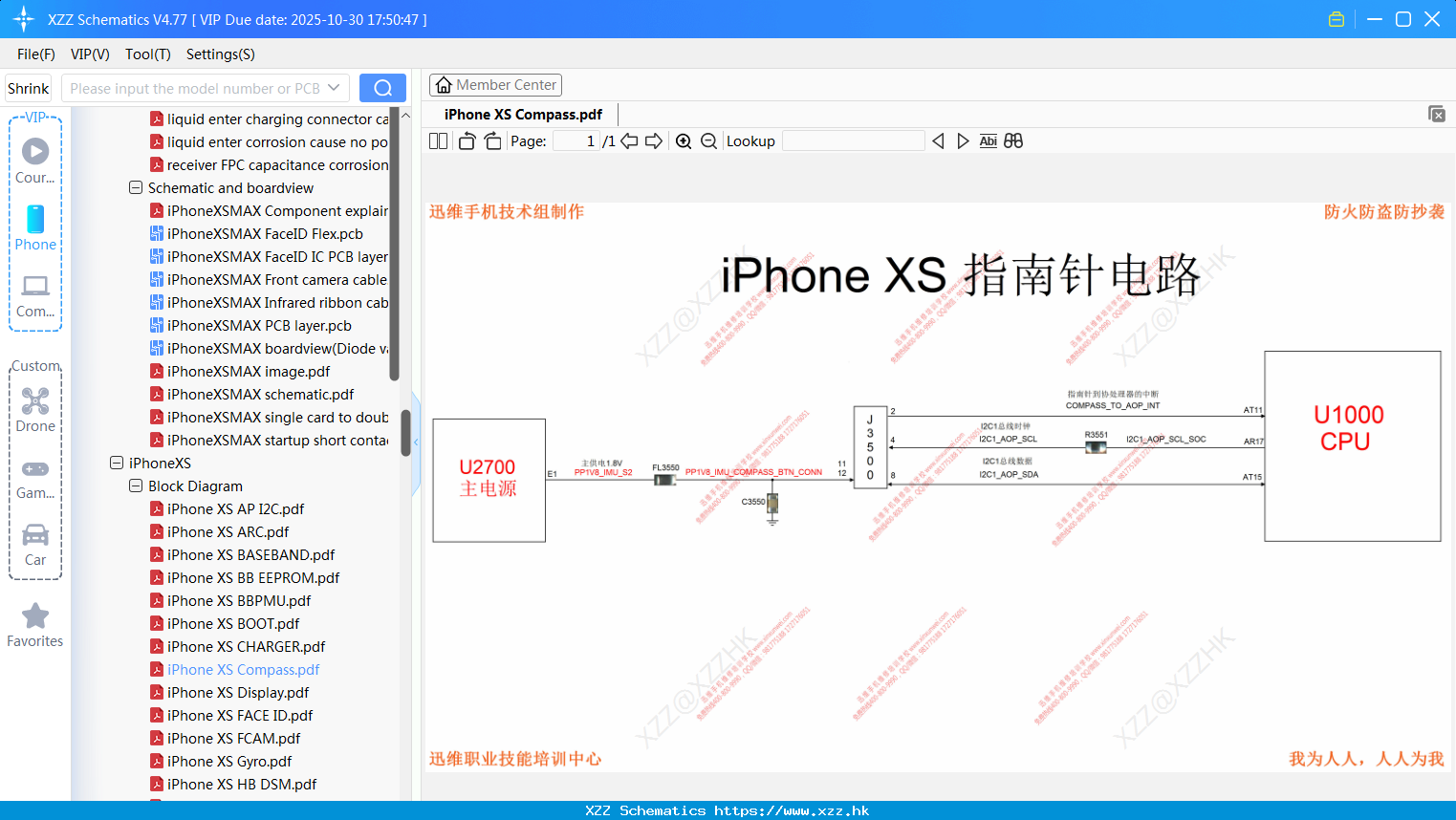Click the blue search button
1456x820 pixels.
point(382,88)
